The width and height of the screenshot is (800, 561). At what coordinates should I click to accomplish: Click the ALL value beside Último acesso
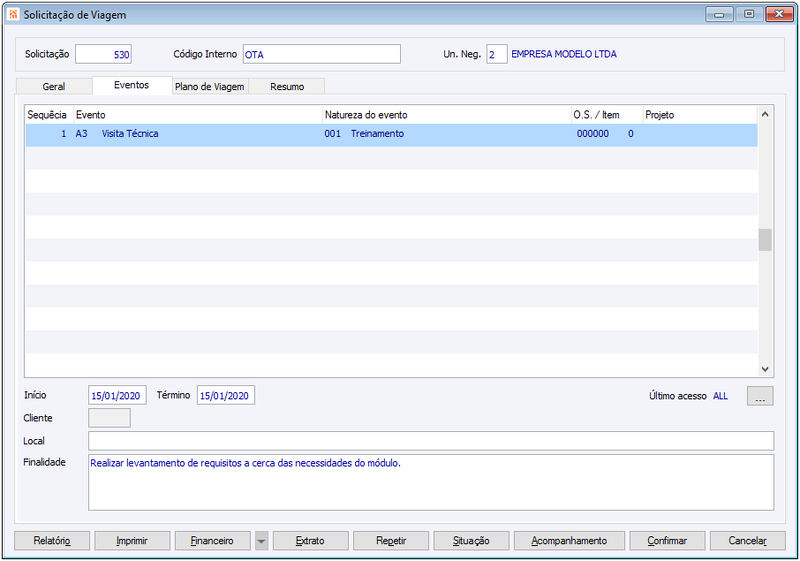720,396
